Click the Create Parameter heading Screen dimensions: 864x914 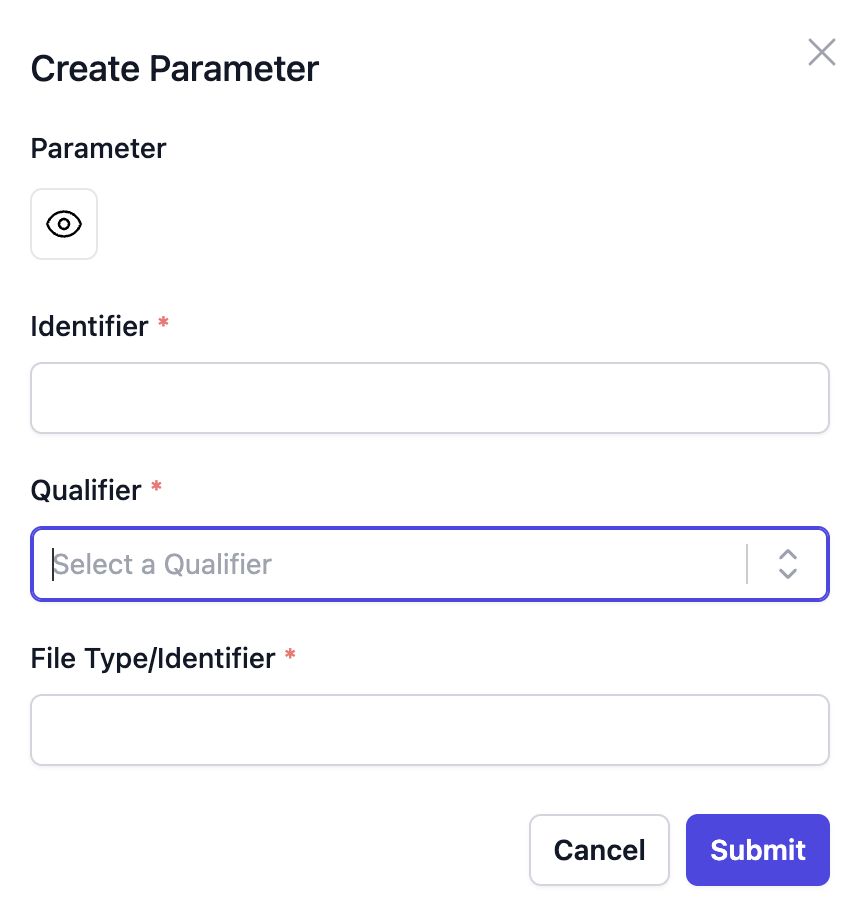174,68
